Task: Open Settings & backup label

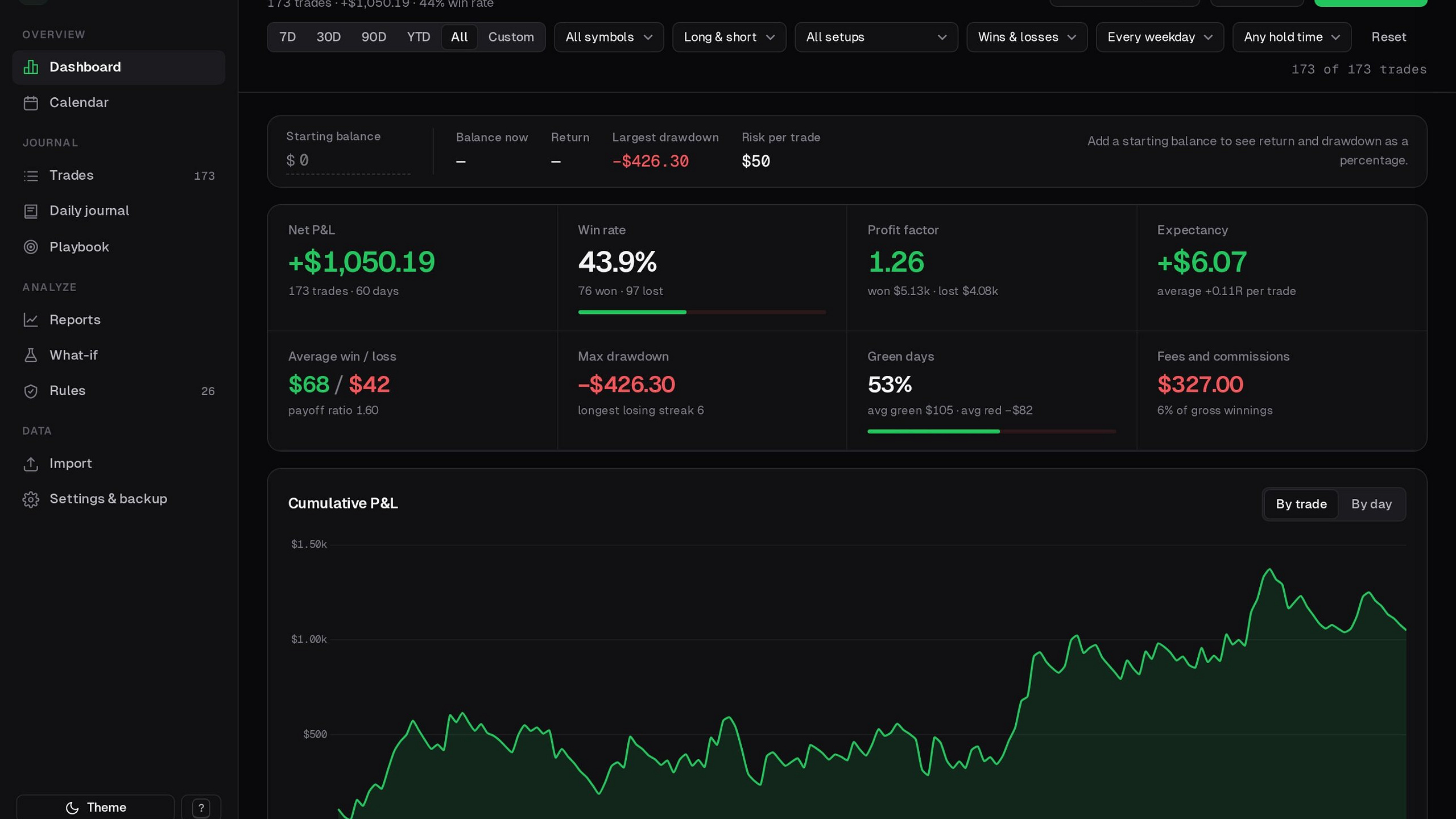Action: pos(108,499)
